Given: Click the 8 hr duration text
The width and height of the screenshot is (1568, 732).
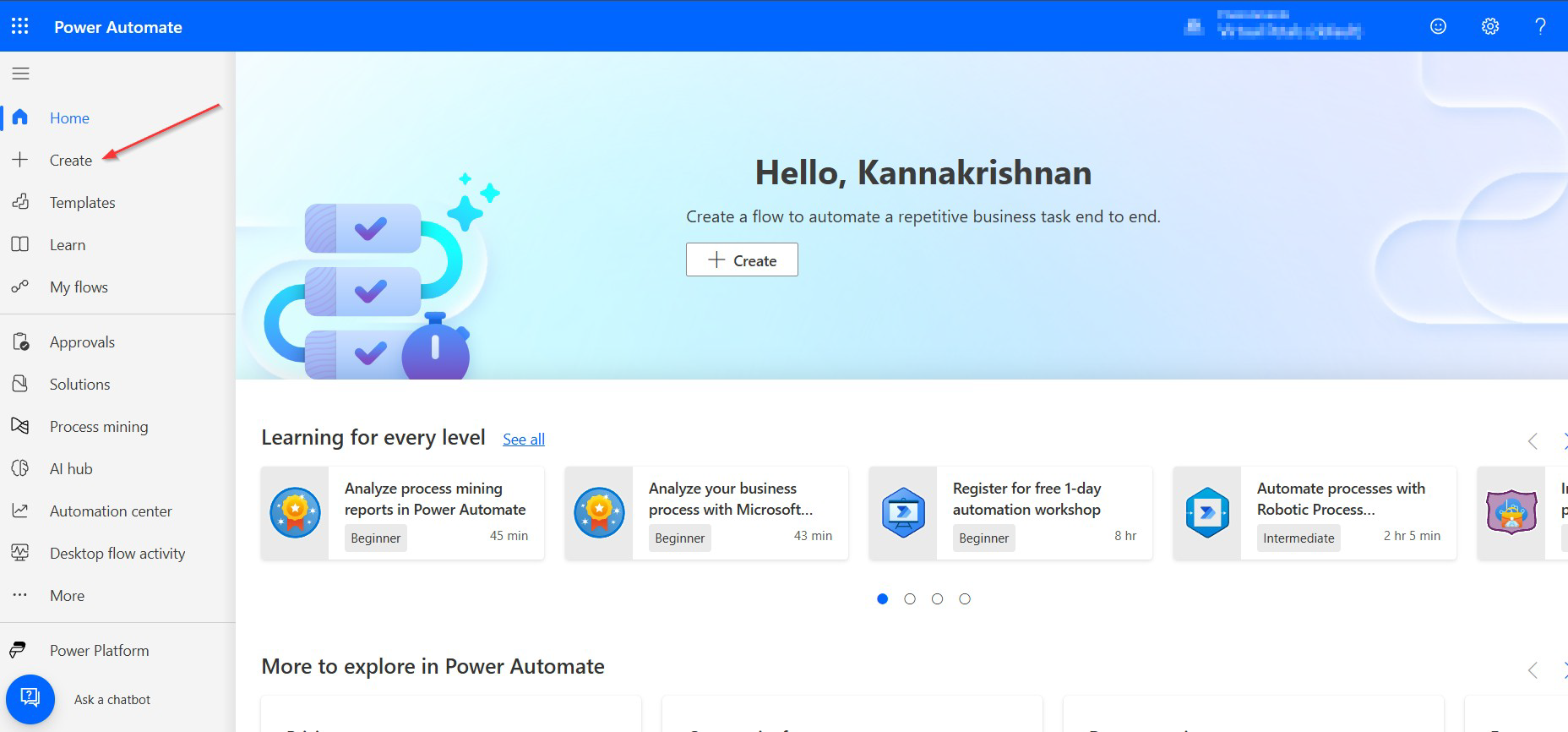Looking at the screenshot, I should coord(1125,536).
